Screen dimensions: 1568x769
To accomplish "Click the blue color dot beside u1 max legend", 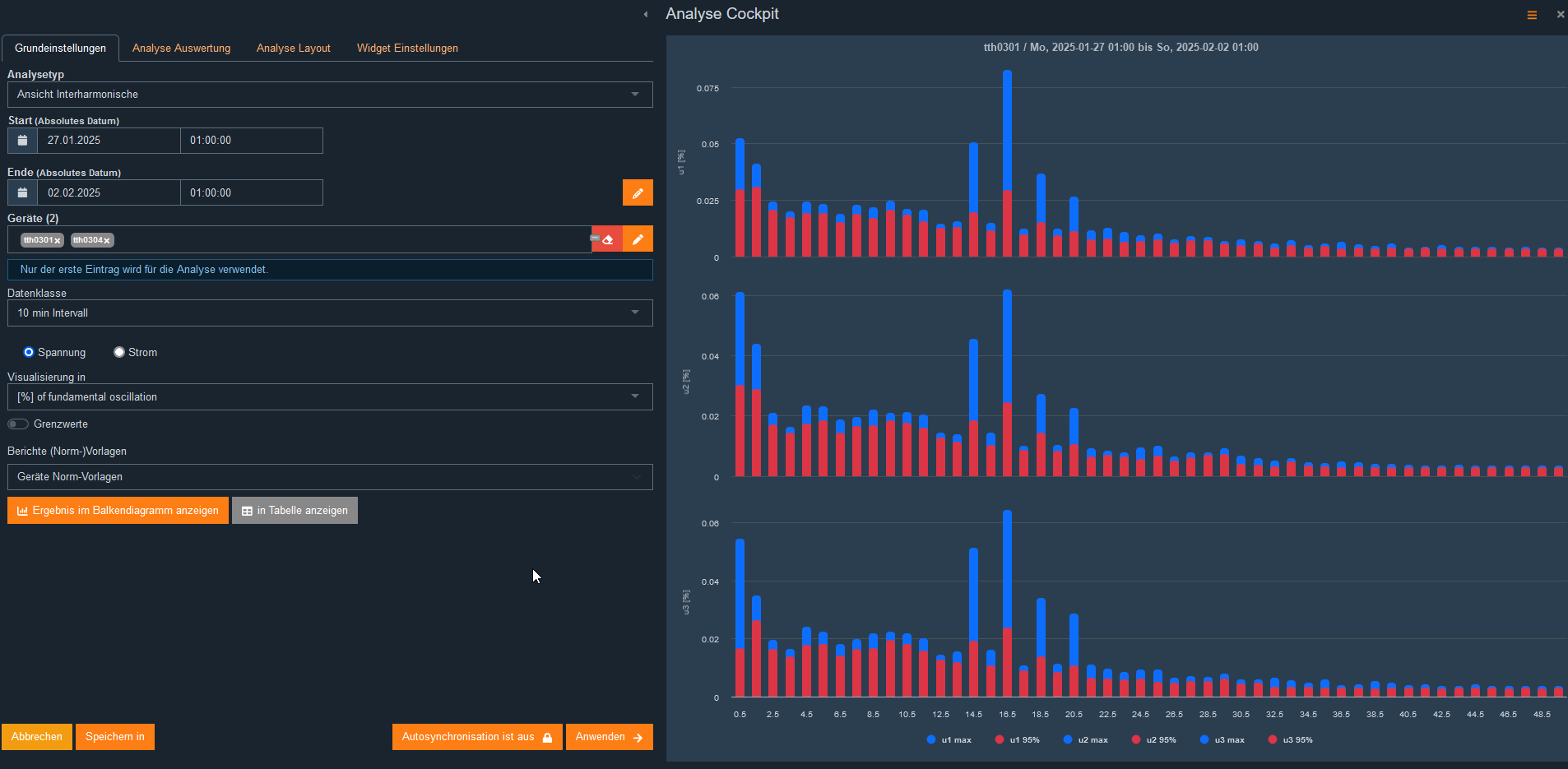I will [x=930, y=739].
